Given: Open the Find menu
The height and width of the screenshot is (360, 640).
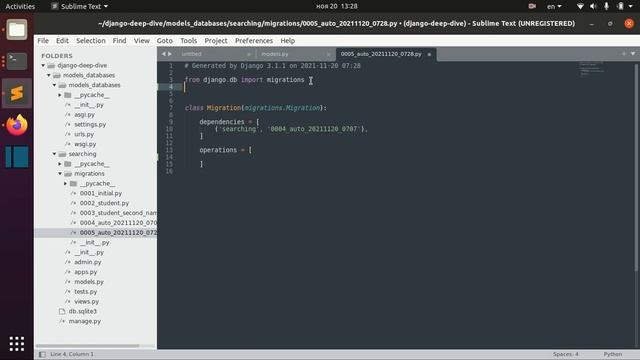Looking at the screenshot, I should (x=119, y=41).
